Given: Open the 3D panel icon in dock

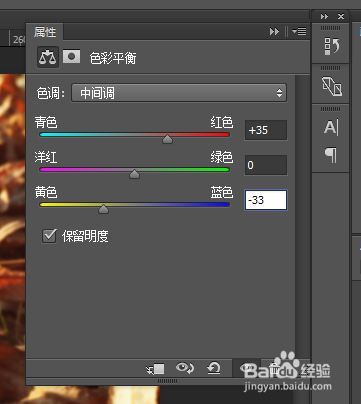Looking at the screenshot, I should click(x=332, y=86).
